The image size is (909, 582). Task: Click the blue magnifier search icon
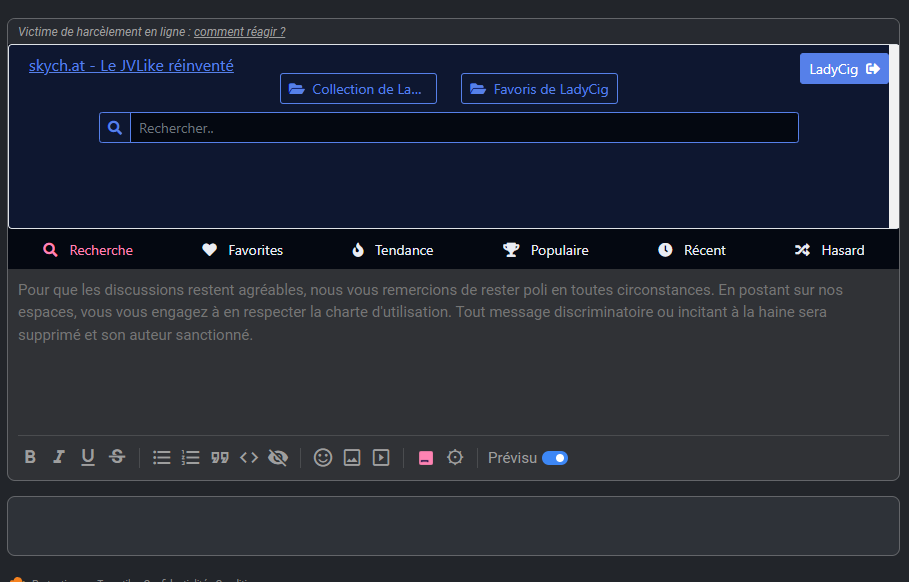tap(115, 128)
